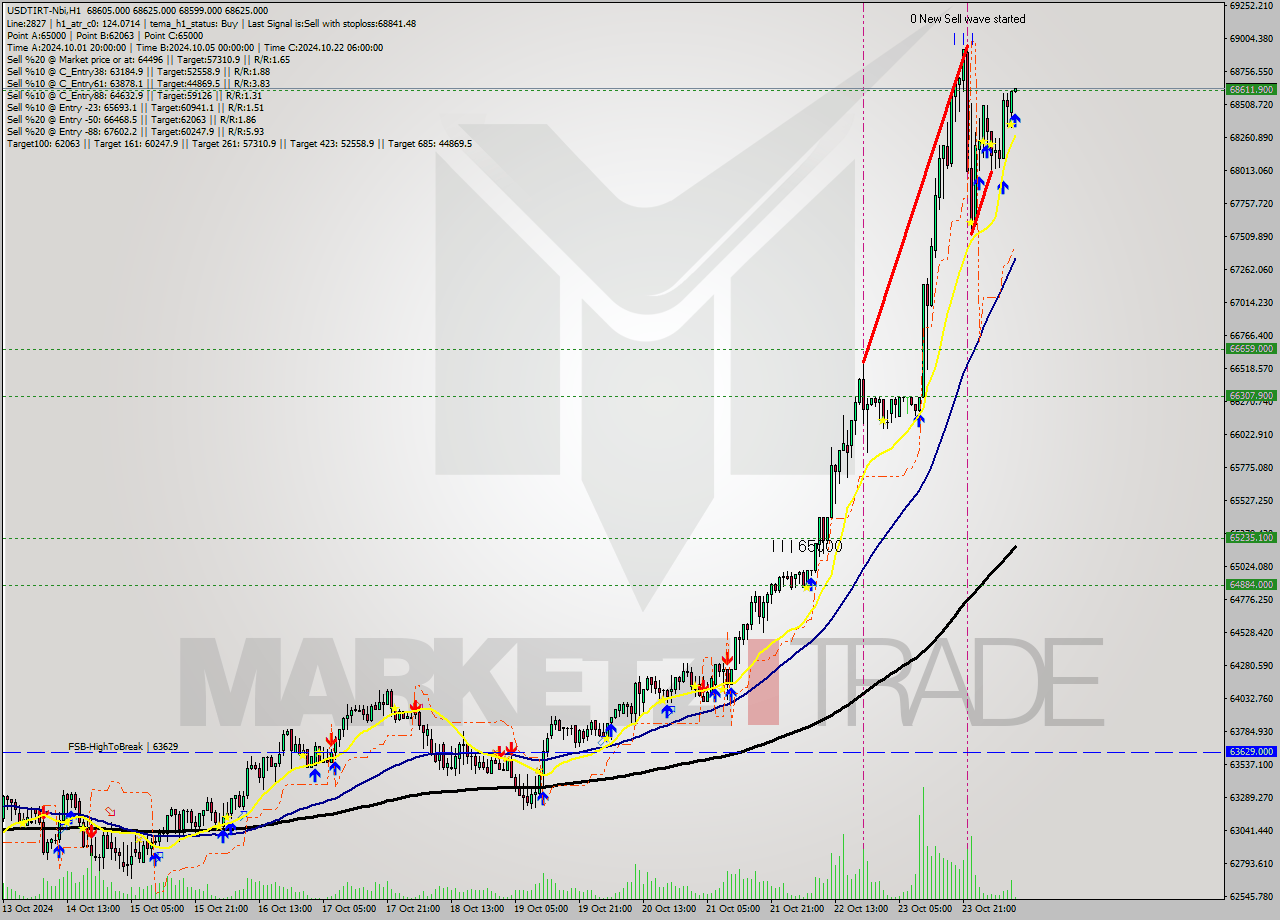
Task: Click the 64280.590 price axis value
Action: point(1253,666)
